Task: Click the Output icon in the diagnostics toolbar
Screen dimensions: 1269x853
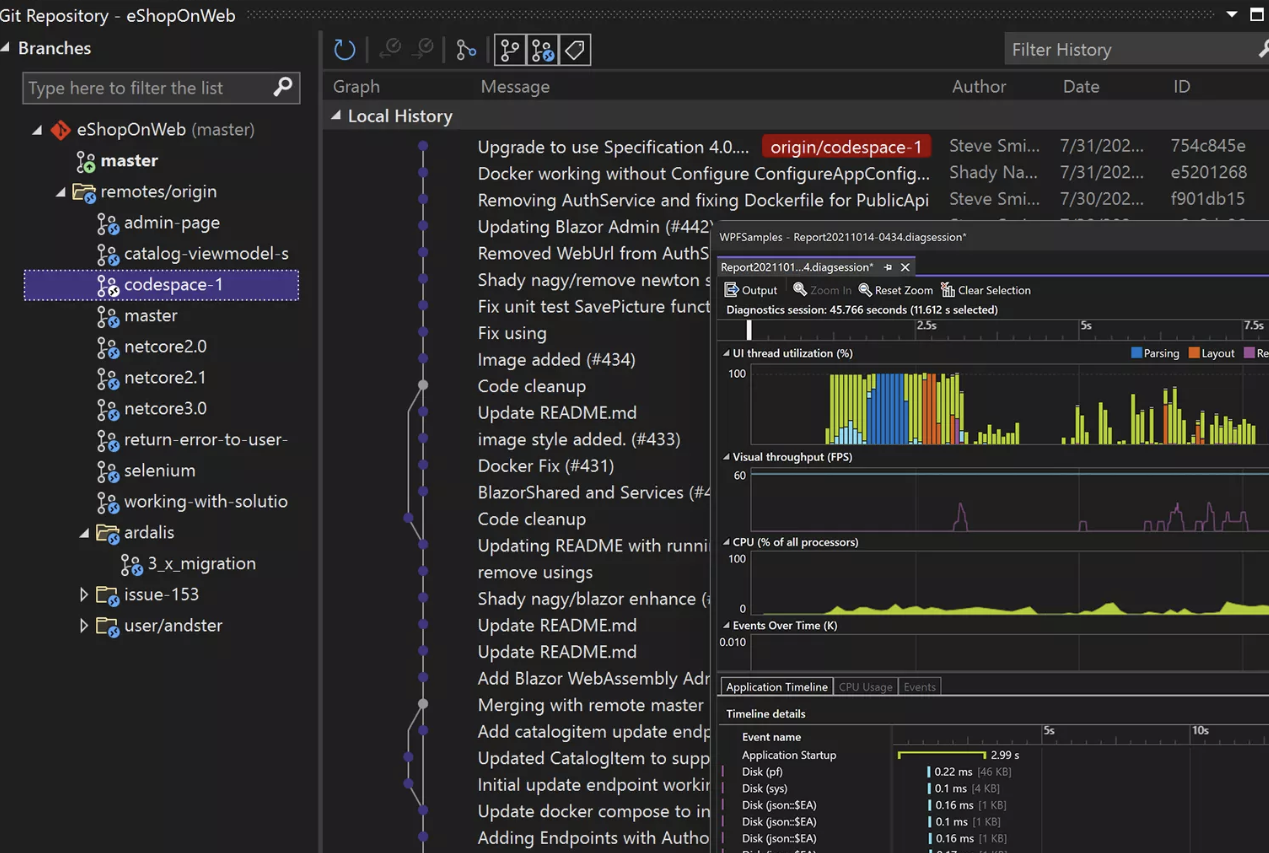Action: 732,290
